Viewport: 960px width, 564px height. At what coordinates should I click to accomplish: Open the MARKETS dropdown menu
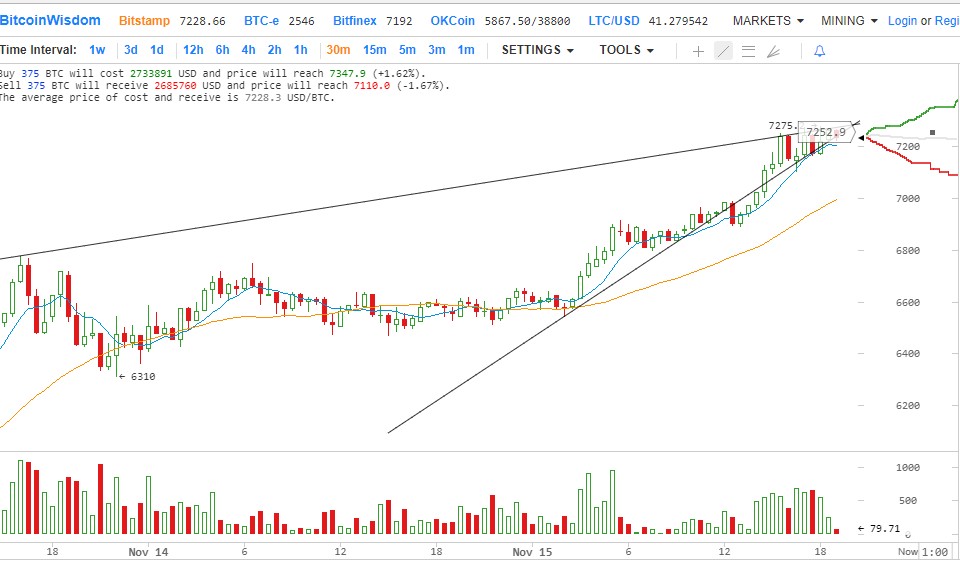pos(767,21)
